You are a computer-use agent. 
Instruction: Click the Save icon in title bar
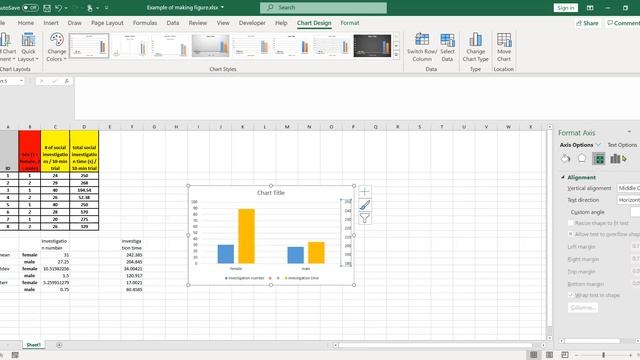pos(47,8)
